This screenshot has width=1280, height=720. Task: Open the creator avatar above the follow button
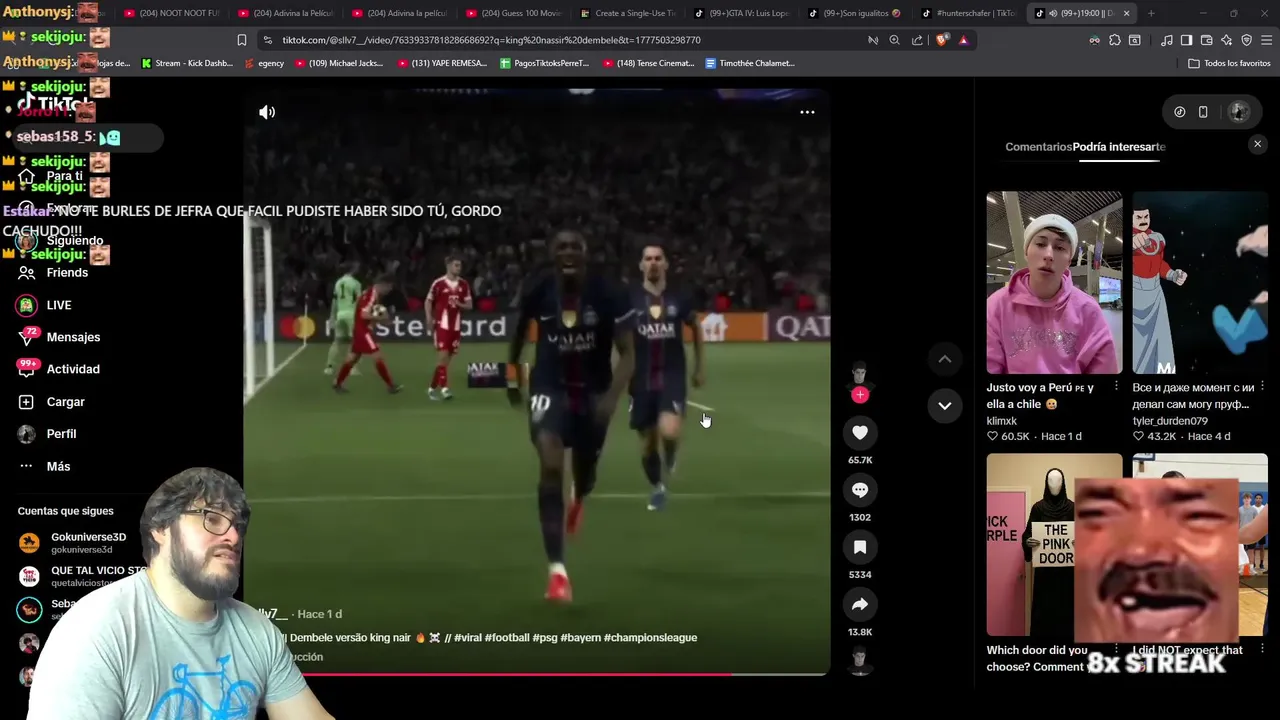coord(860,374)
